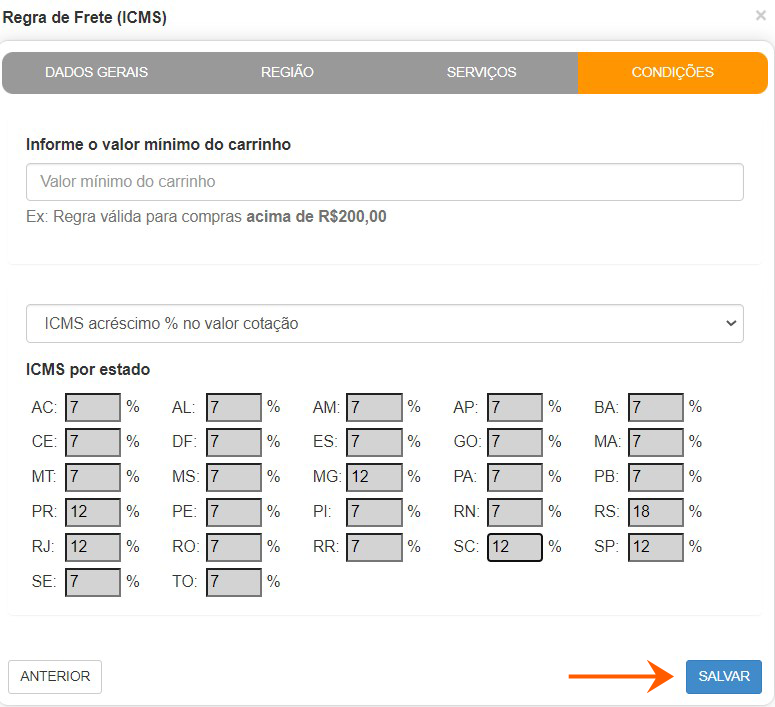
Task: Go to the Serviços tab
Action: [481, 72]
